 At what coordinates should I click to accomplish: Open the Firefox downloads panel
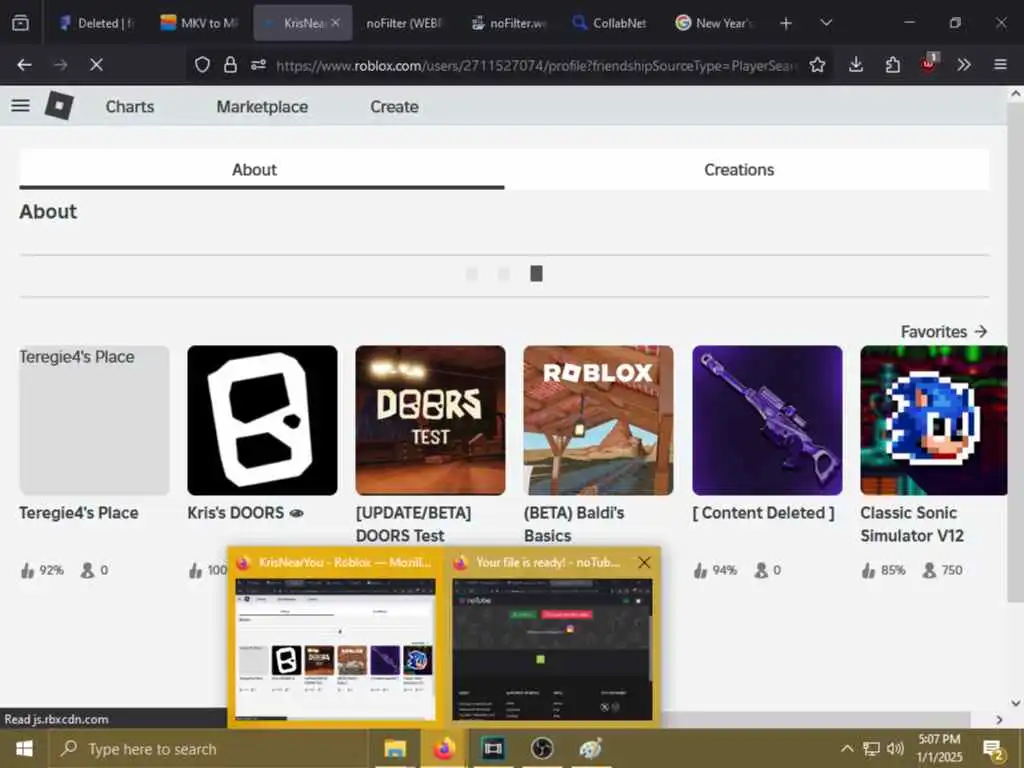point(856,65)
